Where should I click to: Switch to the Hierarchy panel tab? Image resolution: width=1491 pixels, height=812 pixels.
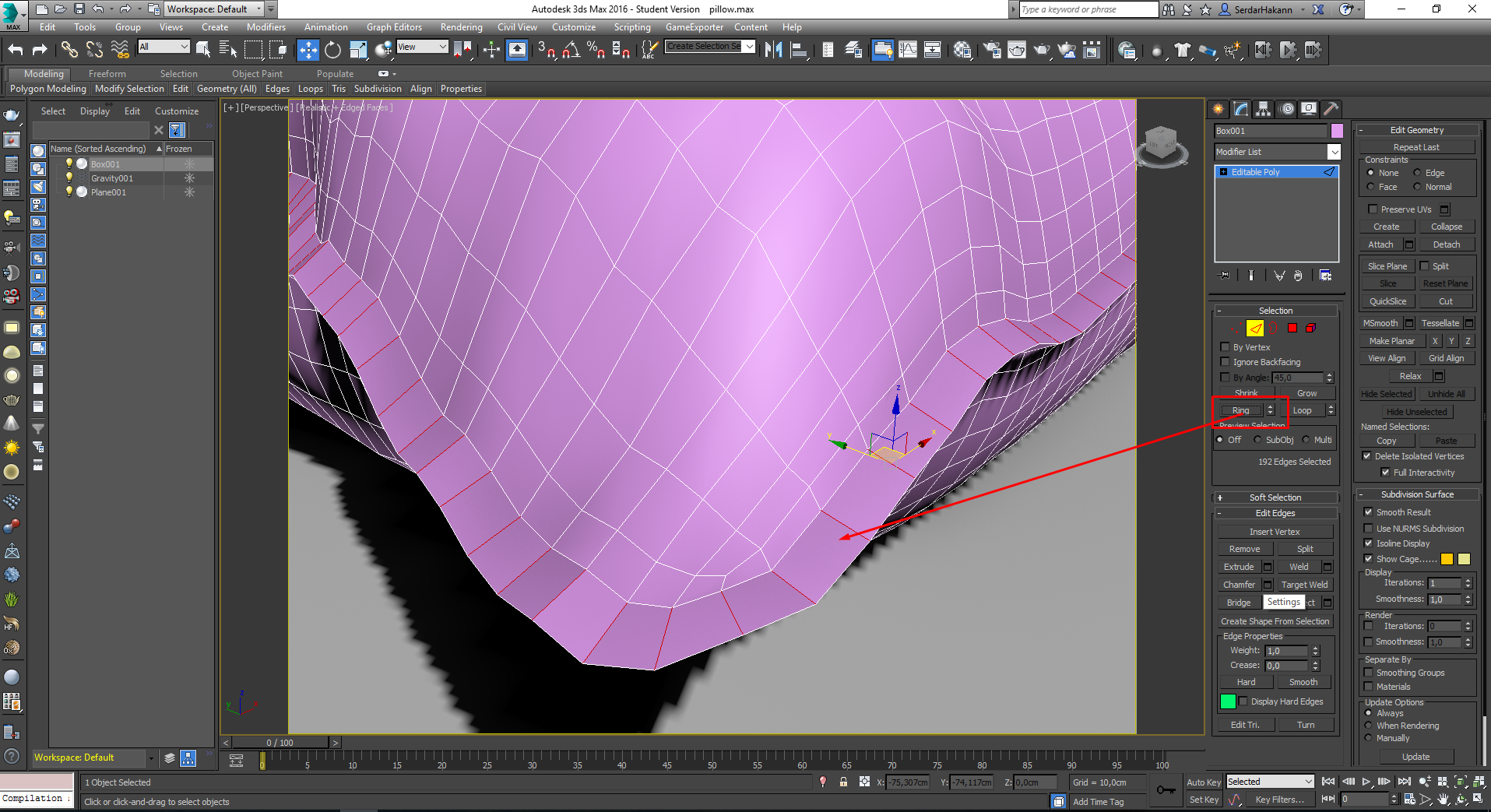1264,109
